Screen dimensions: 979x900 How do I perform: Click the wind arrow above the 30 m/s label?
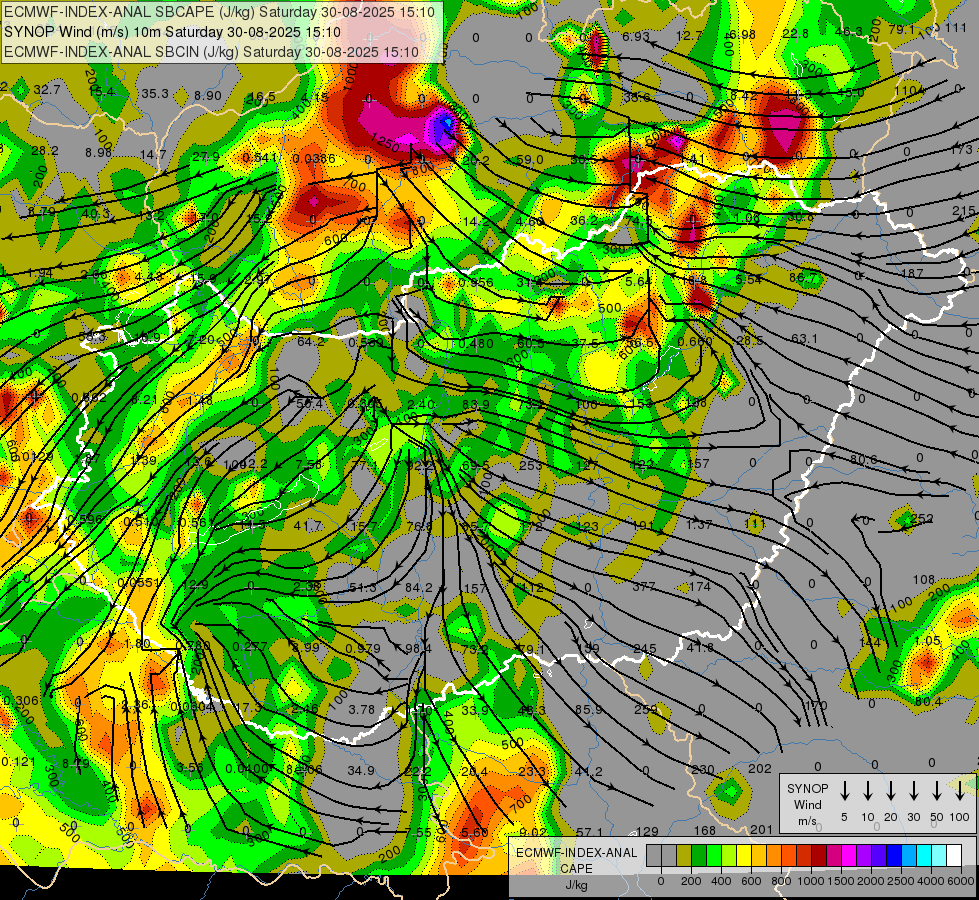tap(913, 791)
